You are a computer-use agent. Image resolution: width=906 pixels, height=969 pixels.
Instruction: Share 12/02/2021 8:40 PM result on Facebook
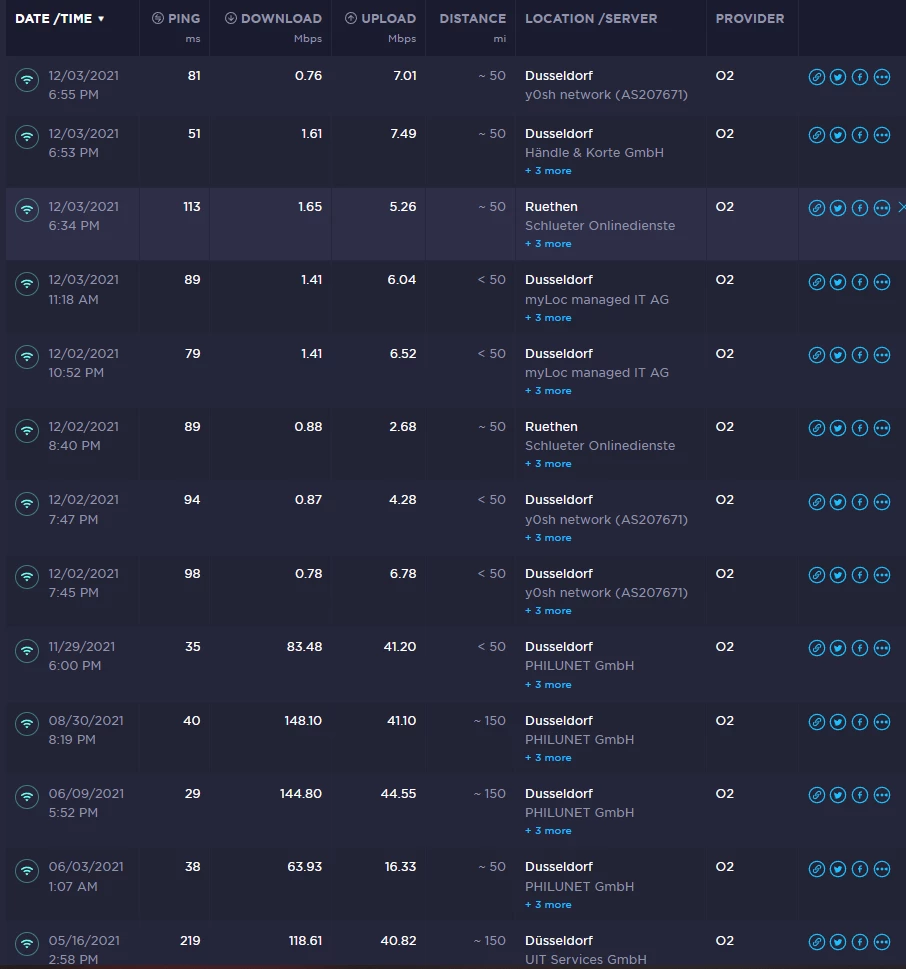click(860, 429)
